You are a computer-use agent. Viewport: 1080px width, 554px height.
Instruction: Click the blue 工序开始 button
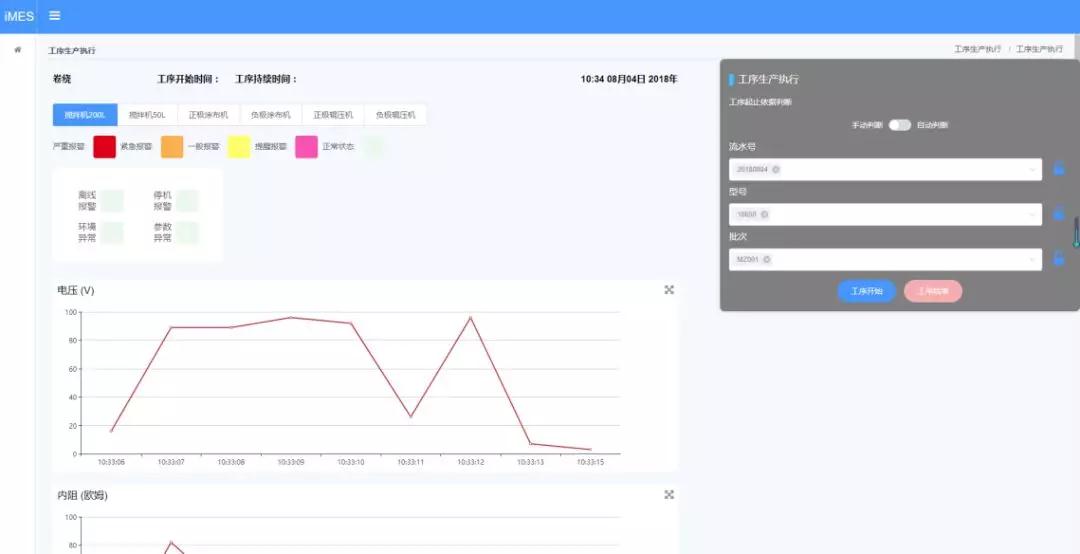866,291
